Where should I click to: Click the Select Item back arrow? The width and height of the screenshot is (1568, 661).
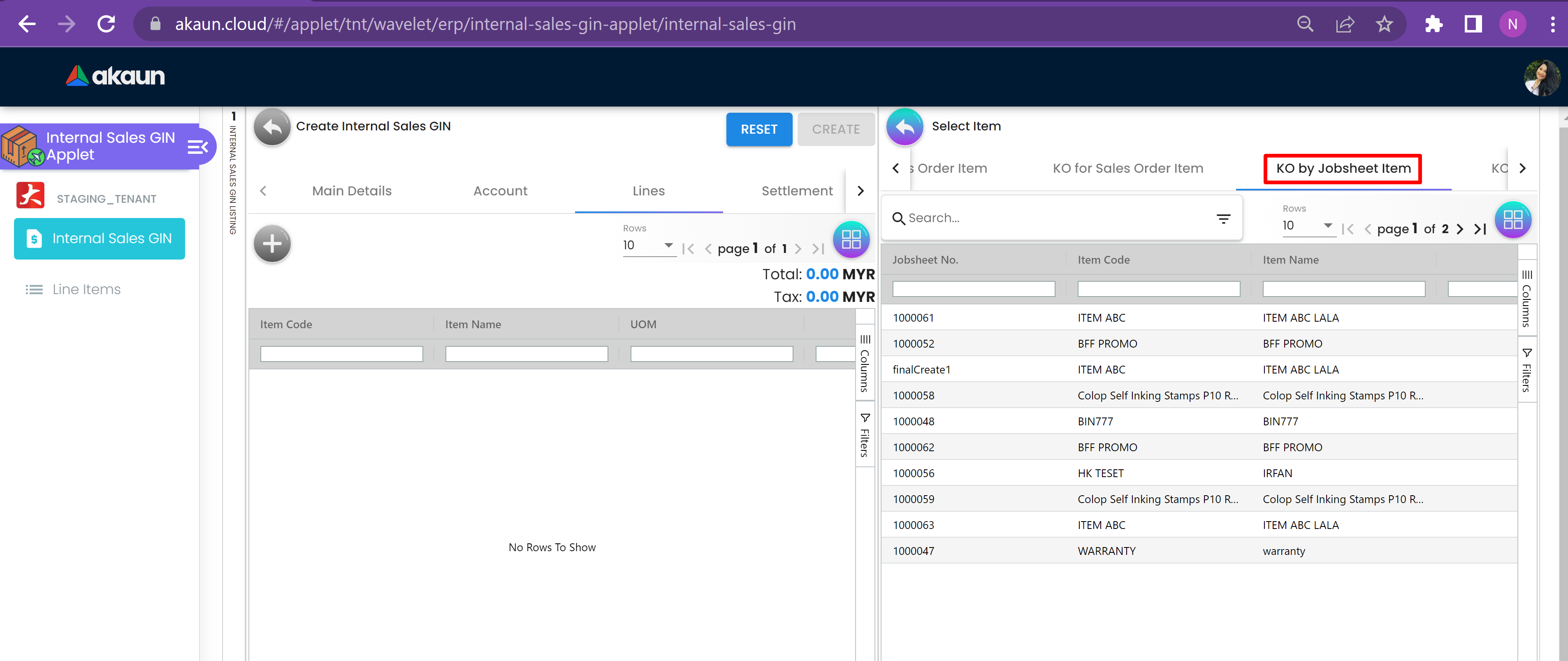point(904,127)
